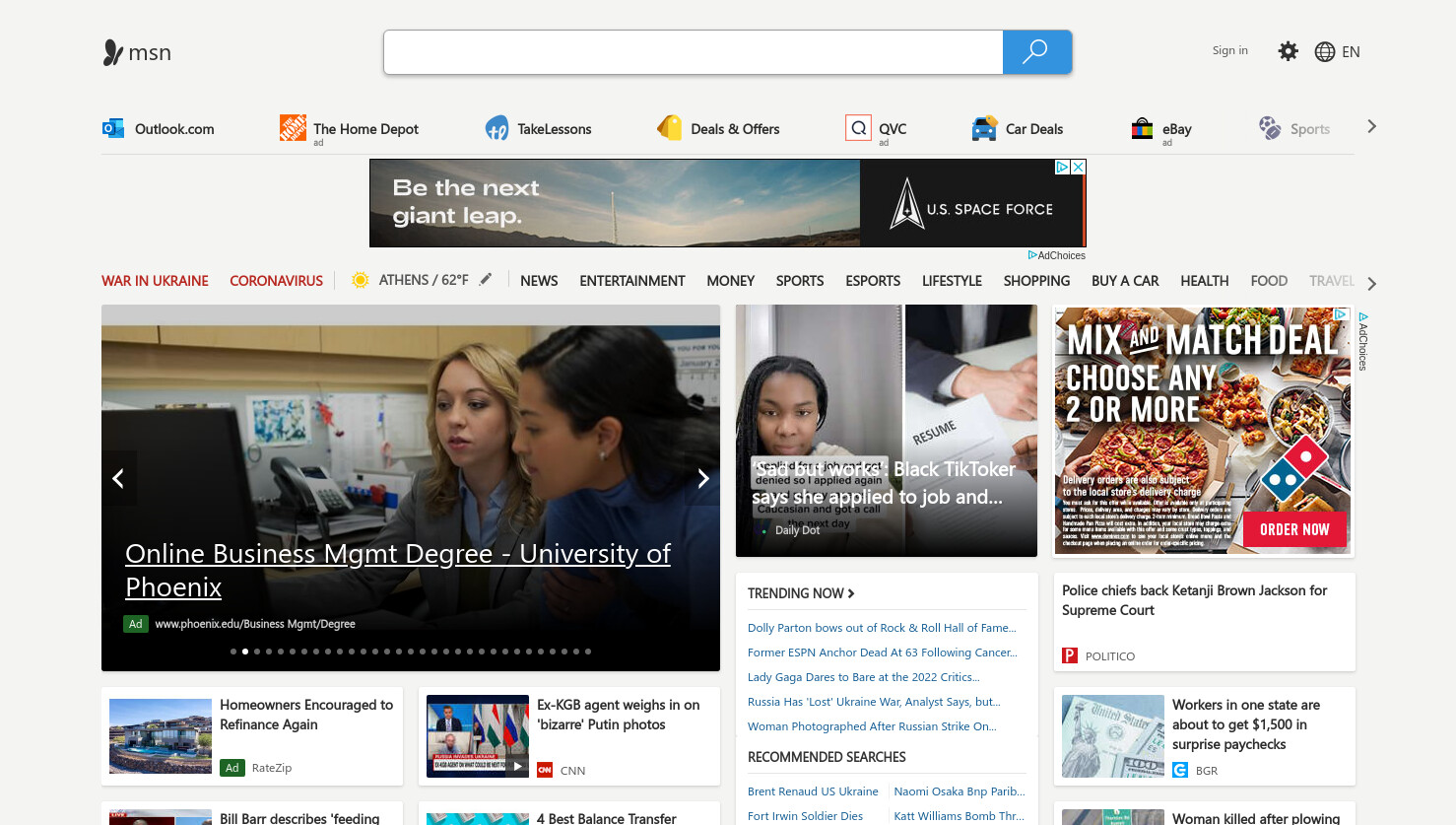This screenshot has height=825, width=1456.
Task: Close the Space Force ad with X
Action: click(1079, 168)
